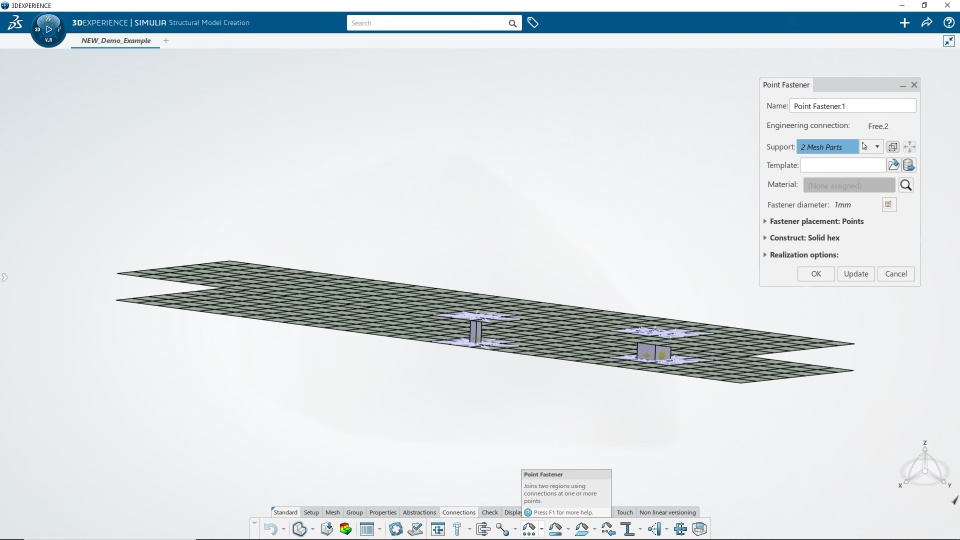The image size is (960, 540).
Task: Click the fastener arrow conversion toolbar icon
Action: click(x=608, y=529)
